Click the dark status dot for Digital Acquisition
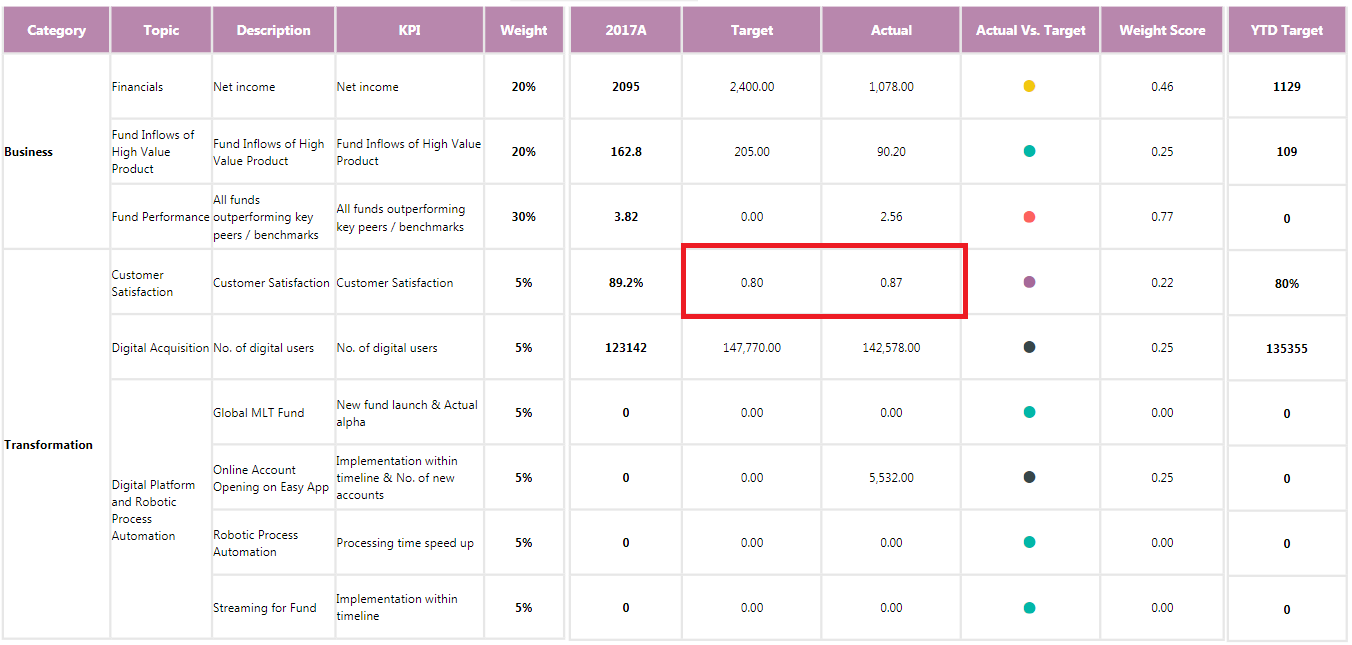1352x645 pixels. tap(1029, 347)
